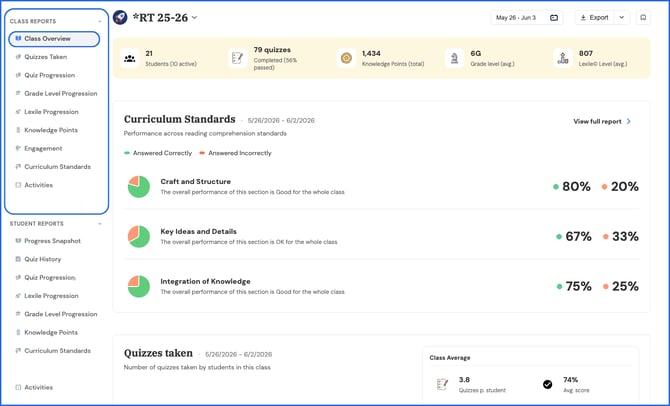Open the Class Overview report

(x=54, y=39)
